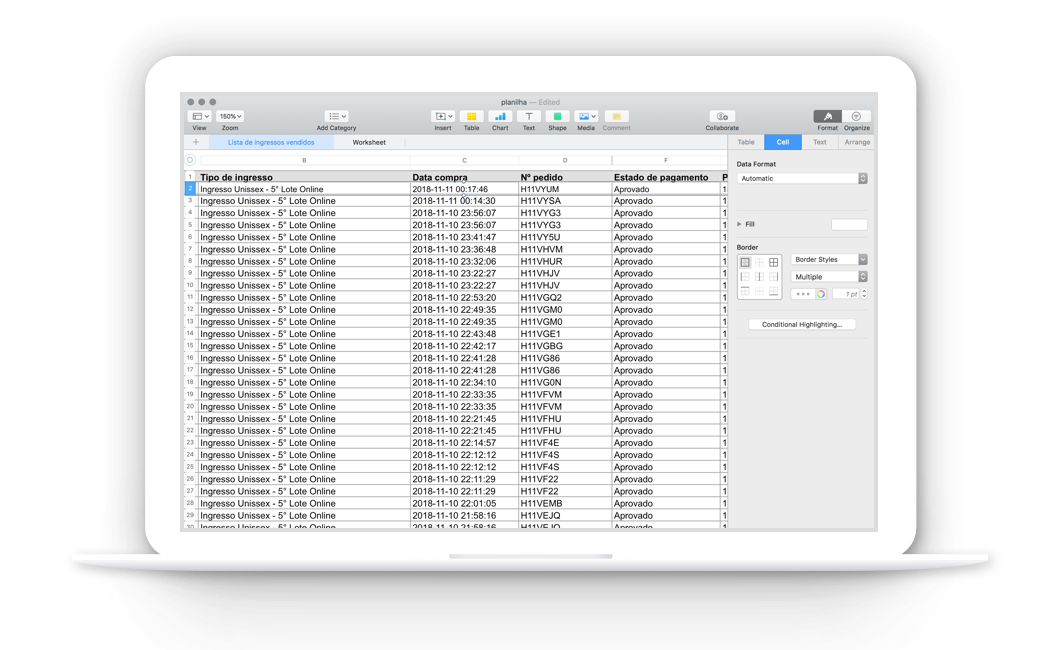The height and width of the screenshot is (650, 1060).
Task: Switch to the Worksheet sheet tab
Action: tap(368, 143)
